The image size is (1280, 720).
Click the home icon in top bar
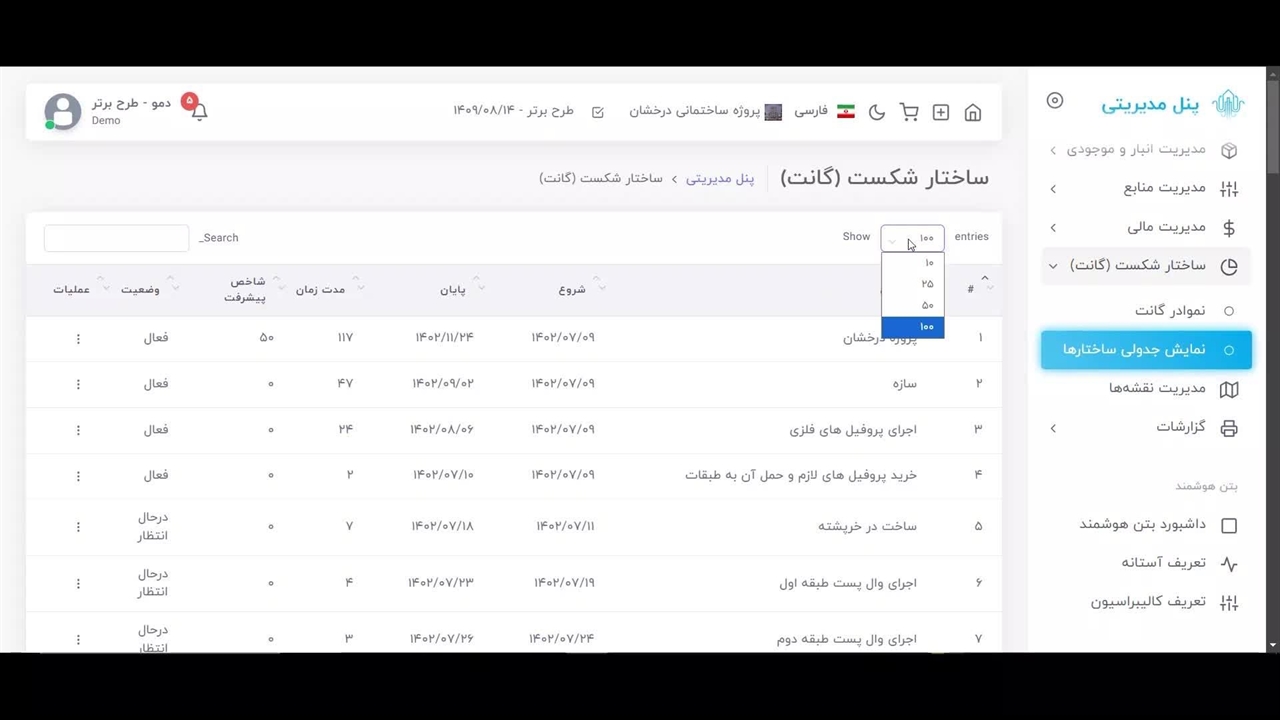(972, 113)
